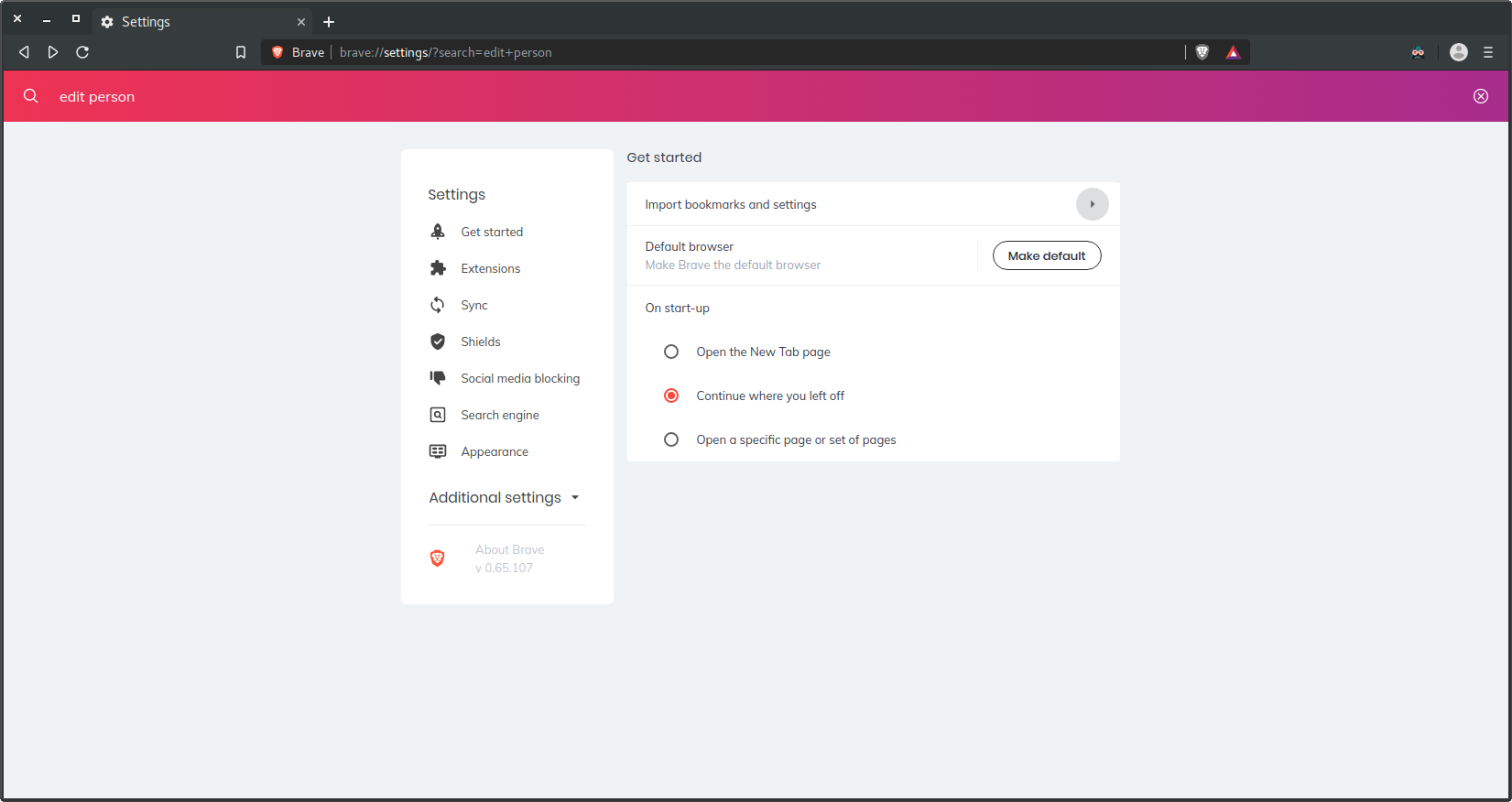This screenshot has height=802, width=1512.
Task: Open the About Brave link
Action: click(509, 549)
